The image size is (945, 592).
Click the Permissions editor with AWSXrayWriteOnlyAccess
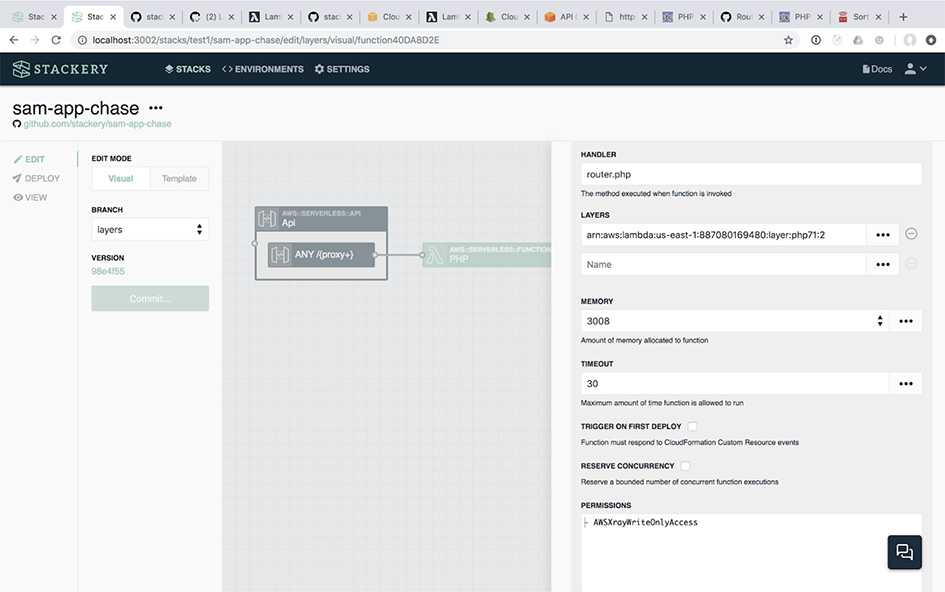click(751, 553)
